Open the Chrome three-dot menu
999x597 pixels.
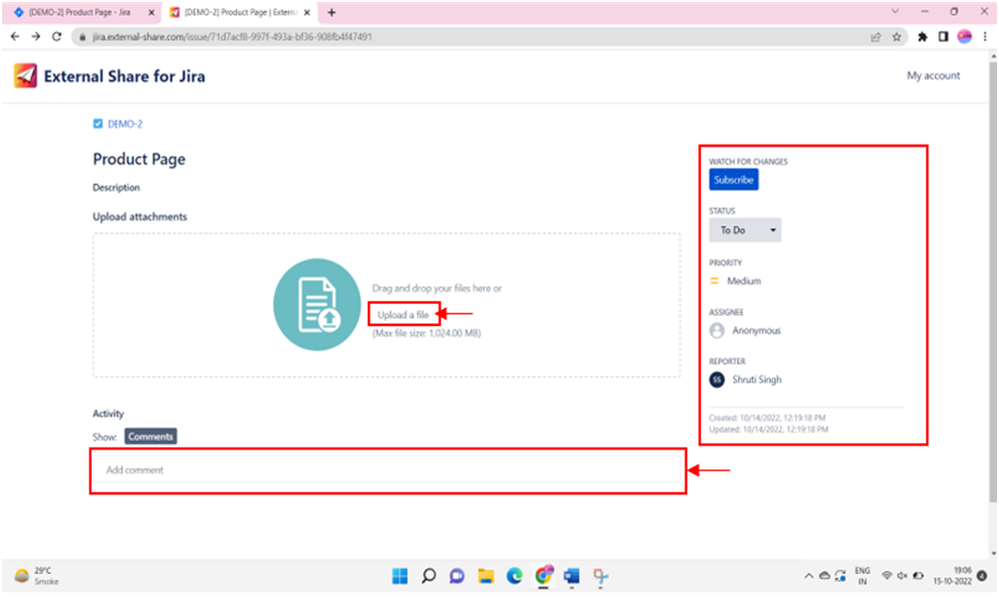985,37
